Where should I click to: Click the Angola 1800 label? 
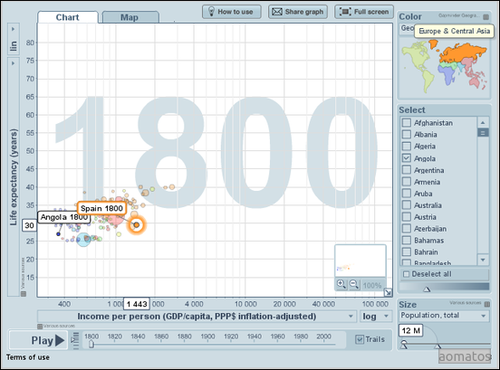tap(64, 217)
